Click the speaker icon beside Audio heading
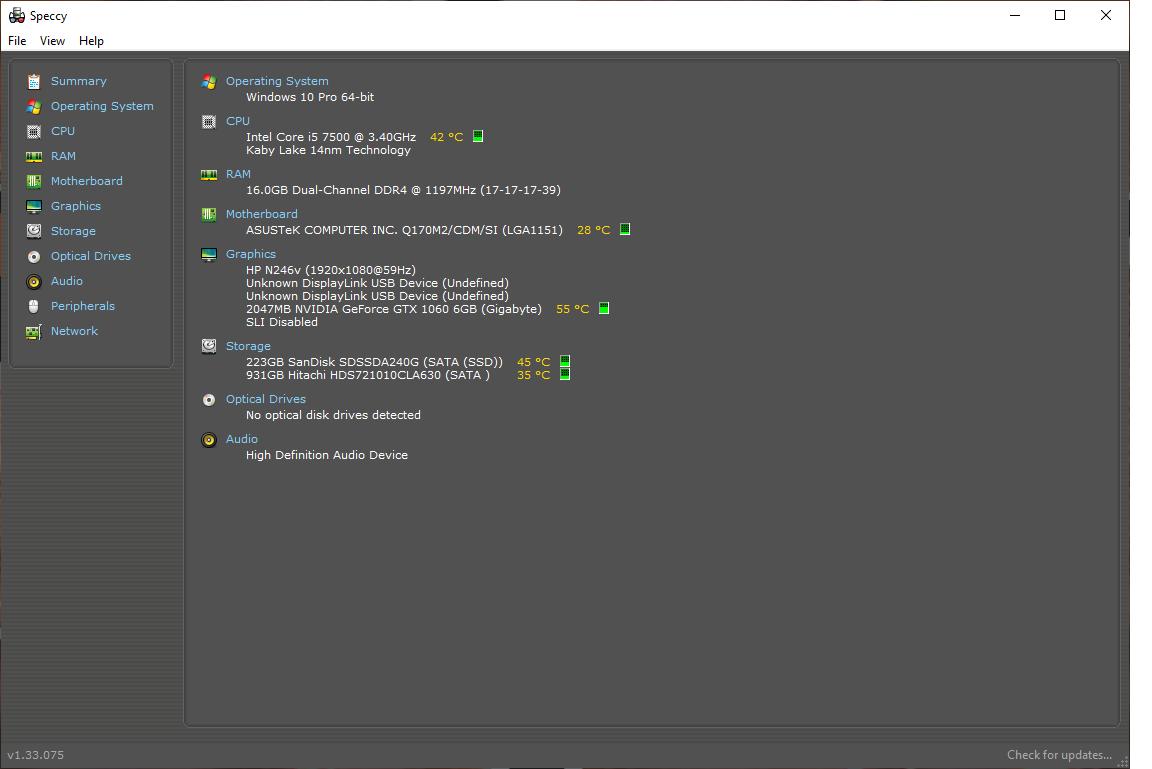Viewport: 1152px width, 769px height. [x=209, y=440]
